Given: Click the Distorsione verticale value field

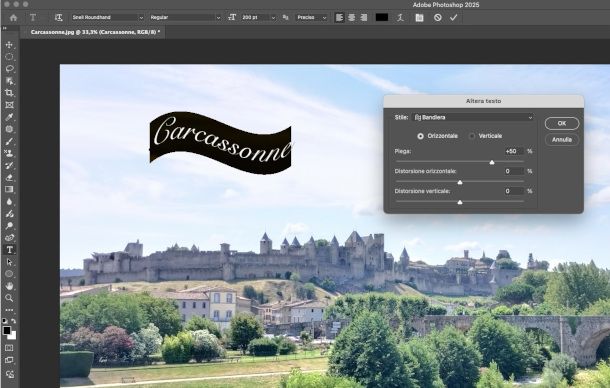Looking at the screenshot, I should 514,191.
